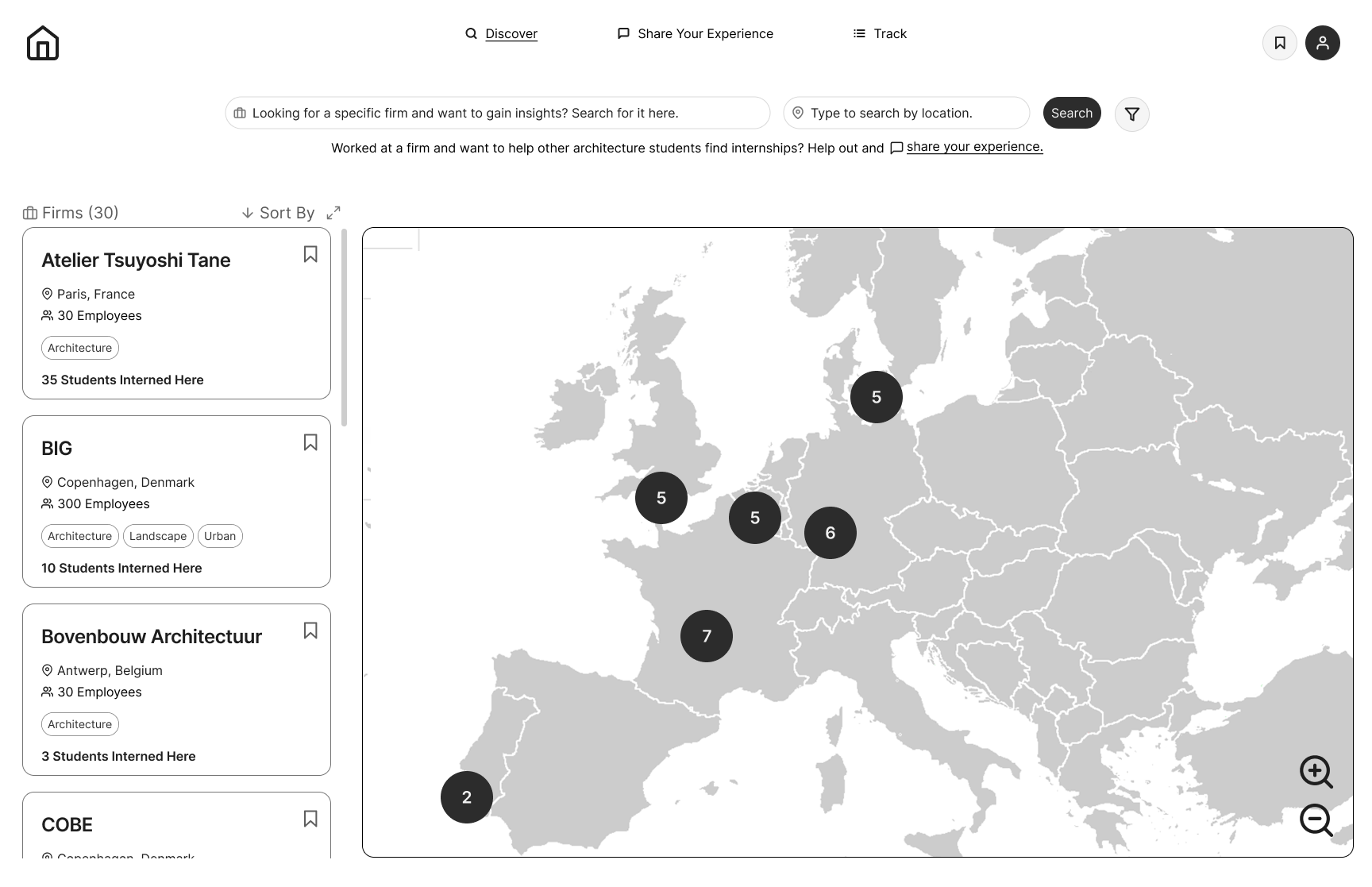This screenshot has height=887, width=1372.
Task: Bookmark Atelier Tsuyoshi Tane
Action: click(x=310, y=254)
